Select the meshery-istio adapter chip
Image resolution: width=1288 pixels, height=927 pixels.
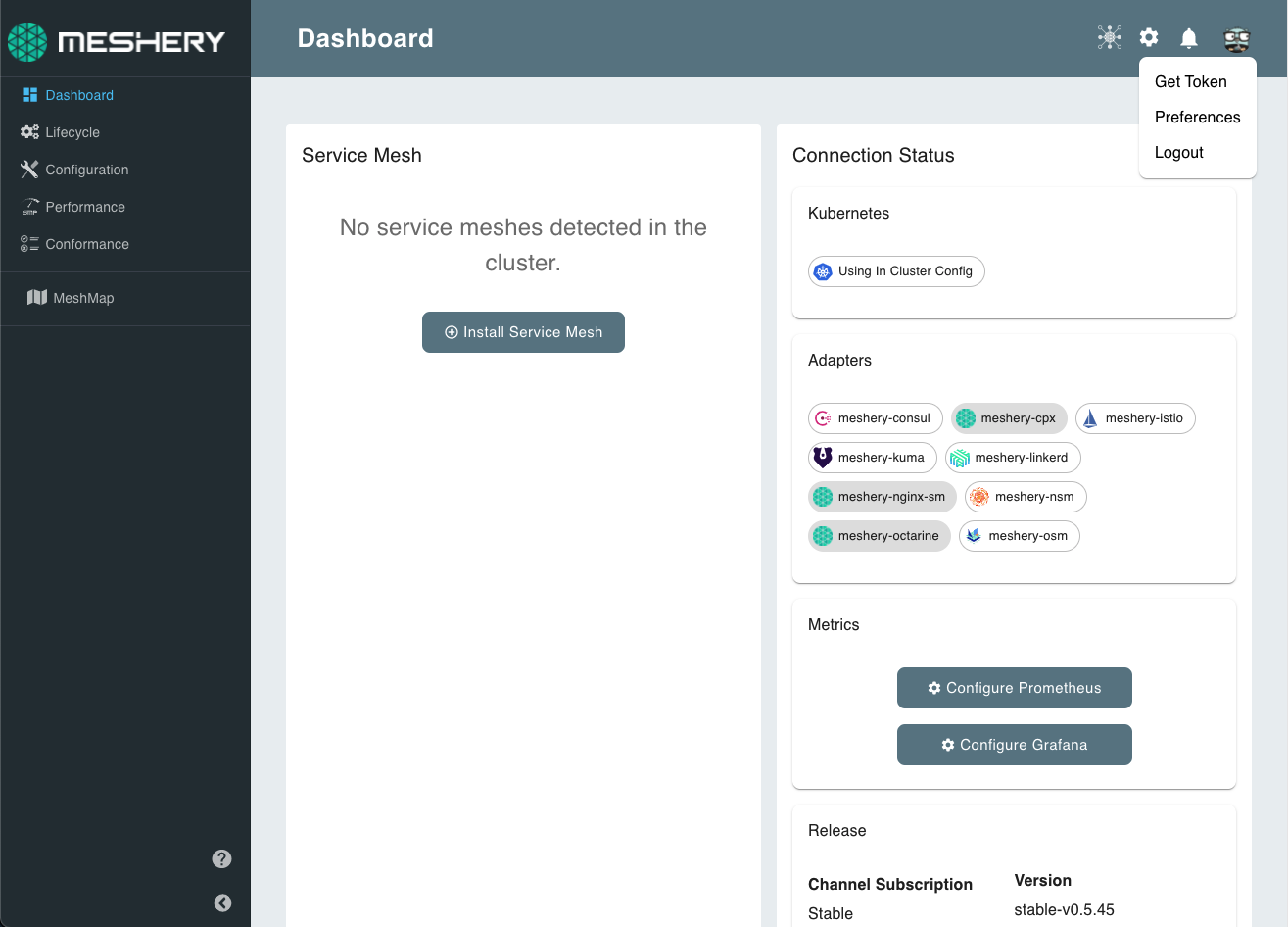(1134, 418)
